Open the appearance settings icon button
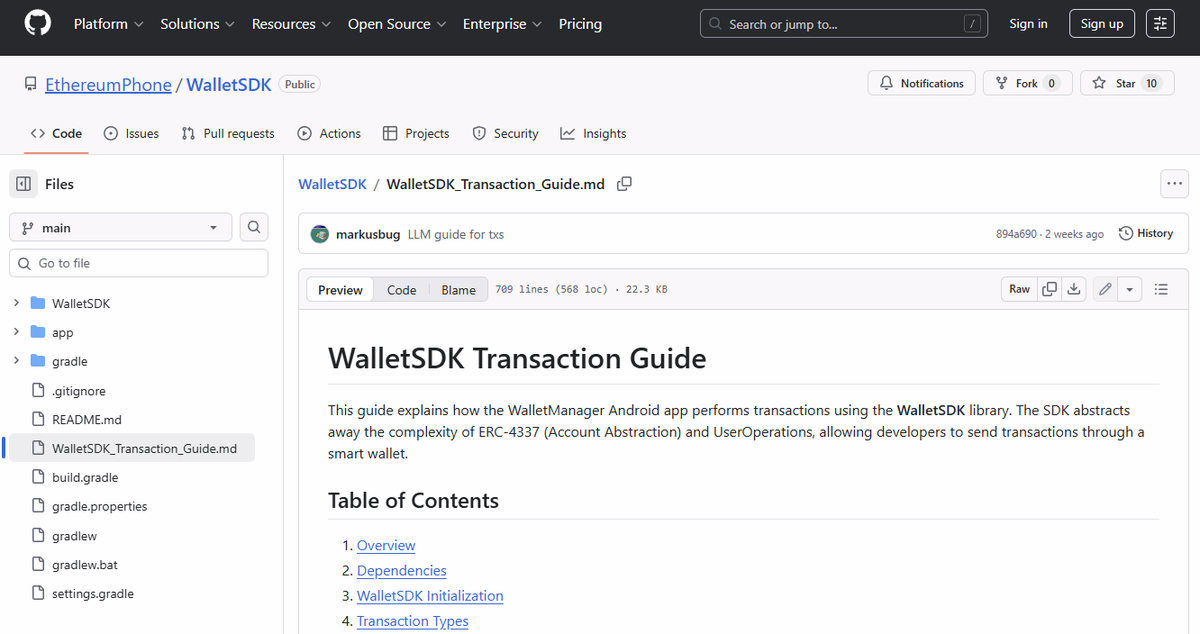This screenshot has width=1200, height=634. point(1160,24)
